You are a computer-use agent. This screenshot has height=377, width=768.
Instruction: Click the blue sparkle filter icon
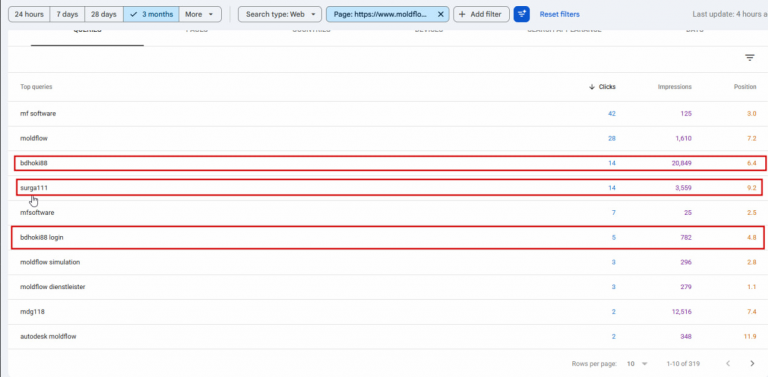[522, 14]
